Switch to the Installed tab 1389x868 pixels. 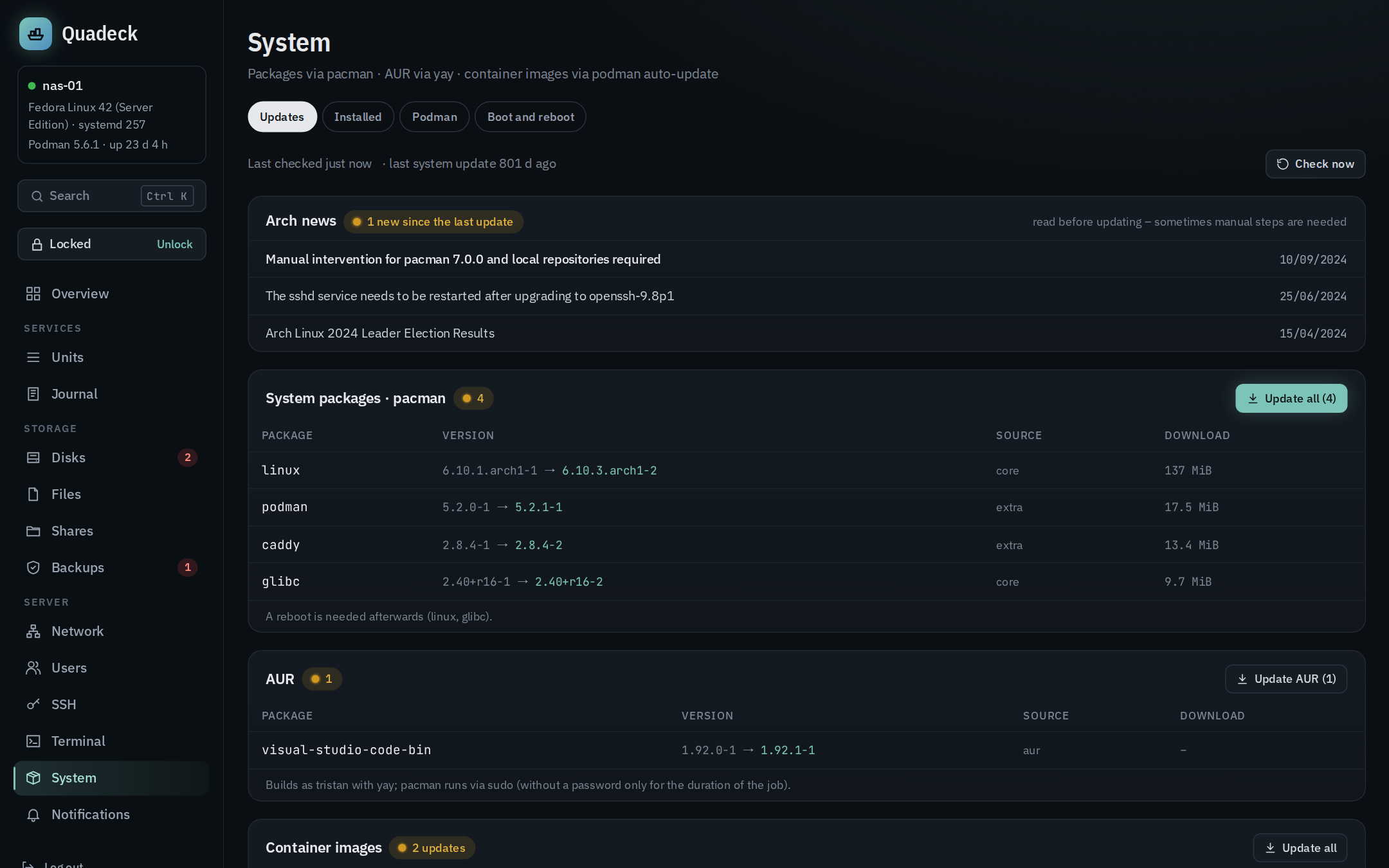click(358, 117)
